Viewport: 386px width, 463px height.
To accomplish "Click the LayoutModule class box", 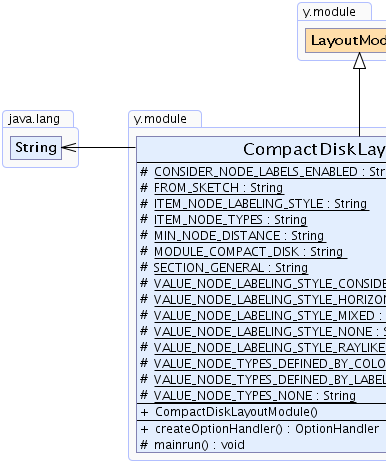I will [x=346, y=40].
